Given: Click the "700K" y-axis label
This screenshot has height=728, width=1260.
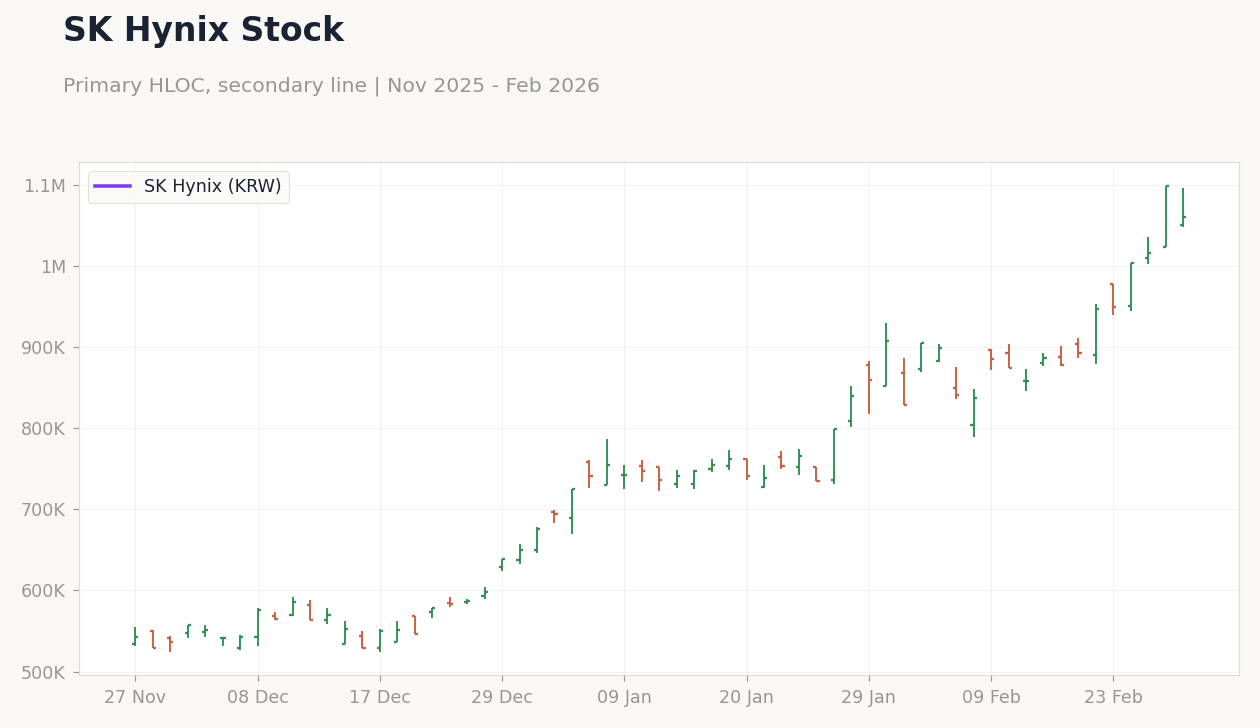Looking at the screenshot, I should coord(43,509).
